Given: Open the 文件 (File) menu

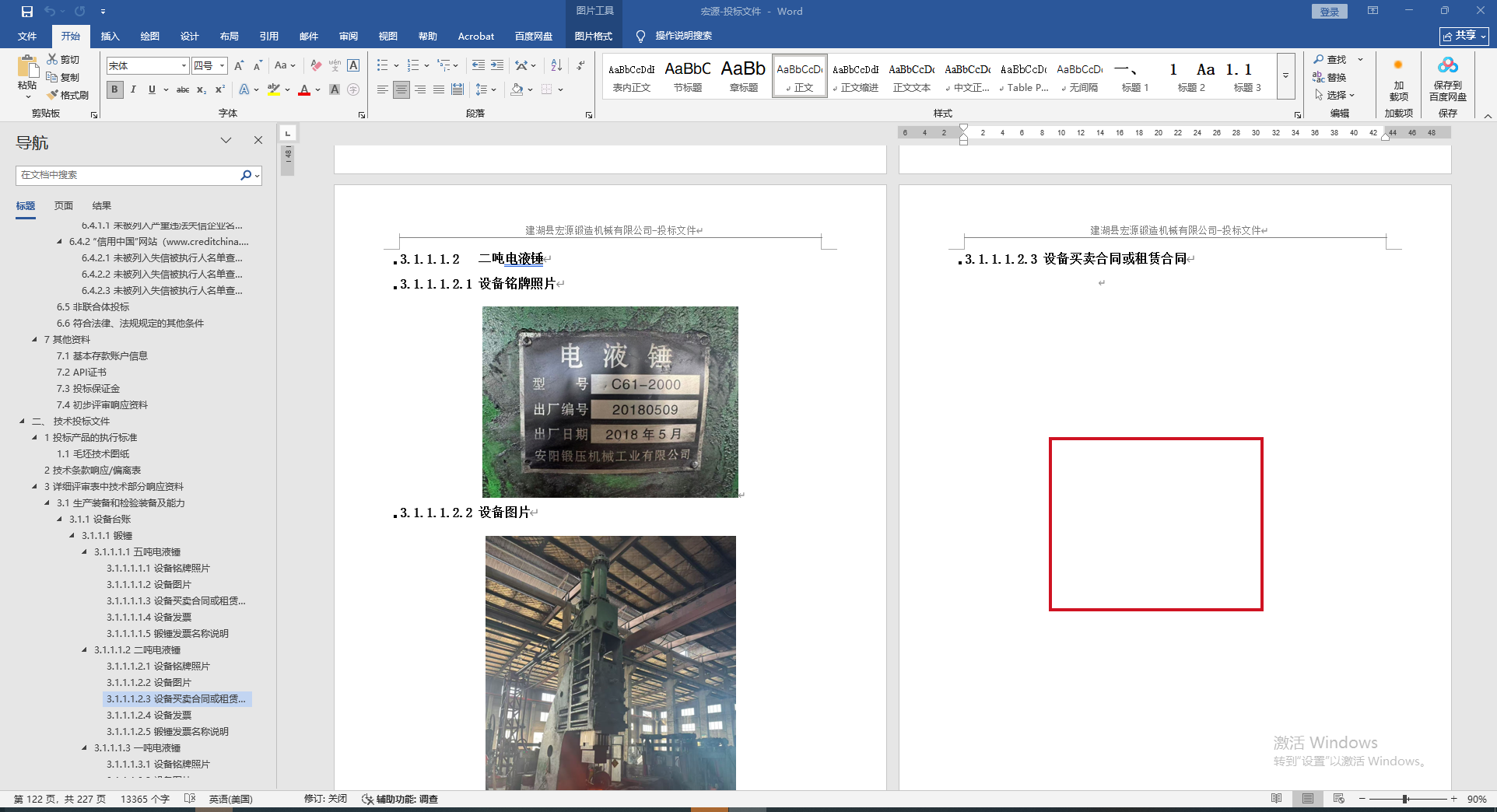Looking at the screenshot, I should 27,36.
